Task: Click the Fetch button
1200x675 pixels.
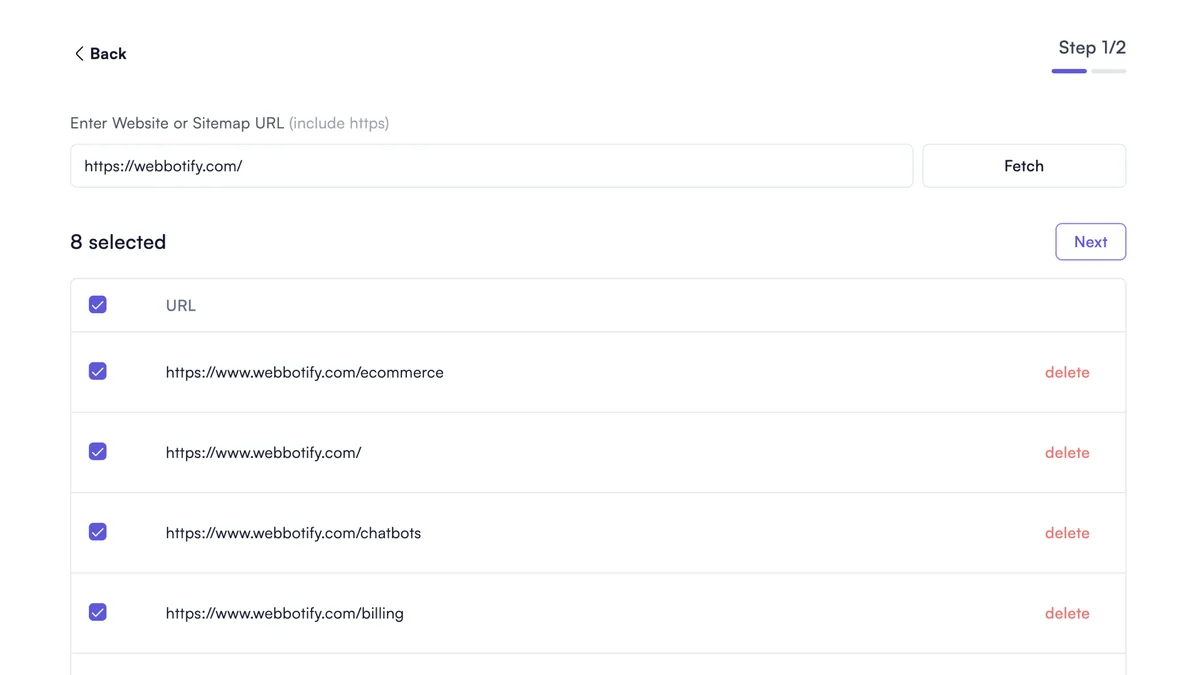Action: [x=1024, y=166]
